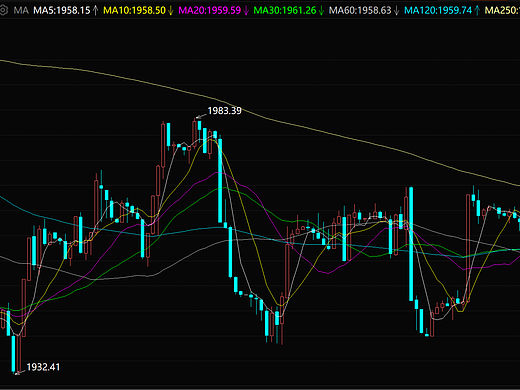Select the partially visible MA250 value
Viewport: 520px width, 390px height.
point(502,10)
